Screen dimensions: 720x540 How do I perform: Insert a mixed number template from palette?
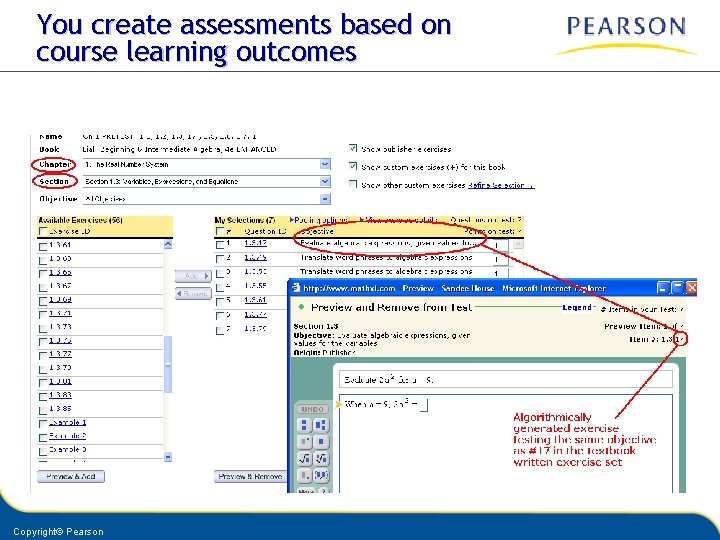[321, 425]
